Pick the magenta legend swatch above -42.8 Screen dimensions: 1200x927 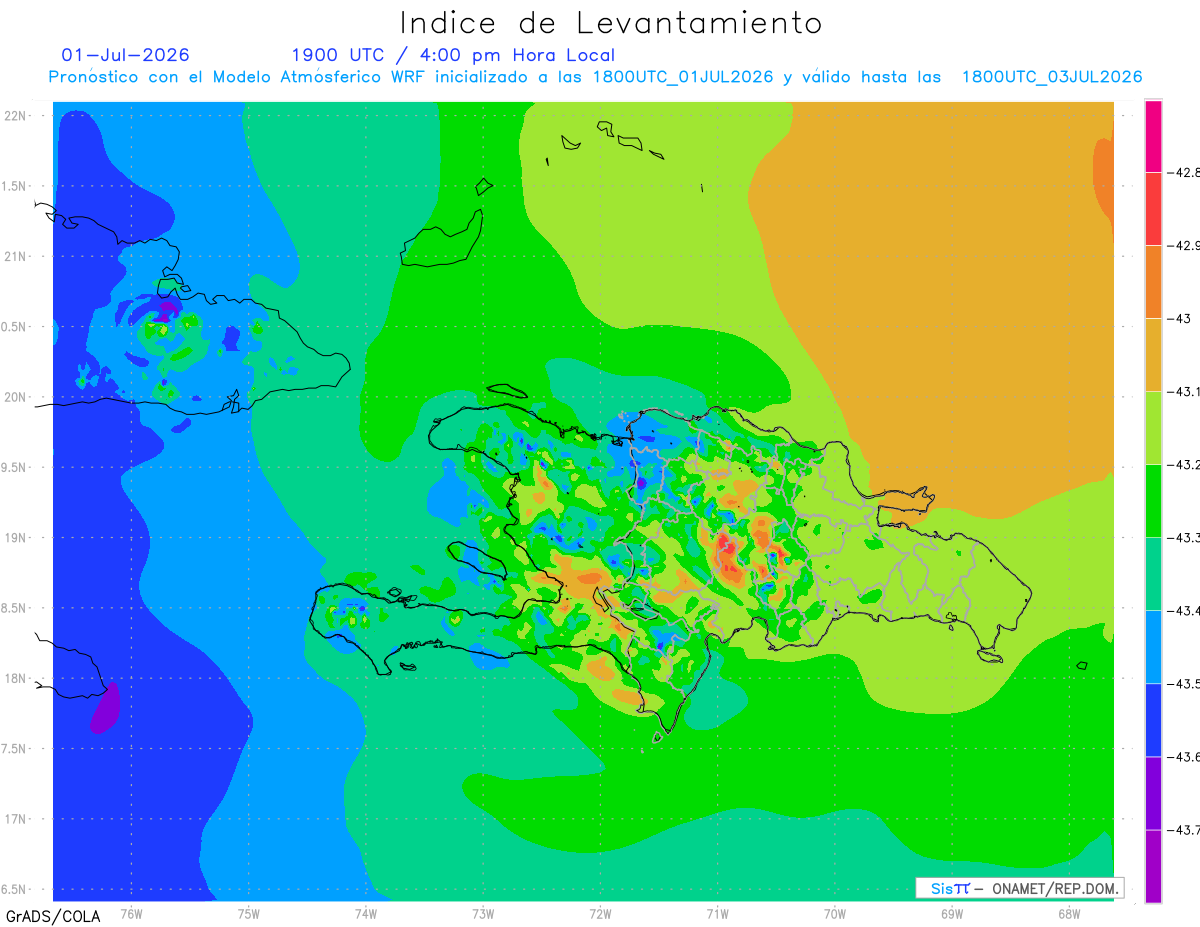[x=1153, y=136]
